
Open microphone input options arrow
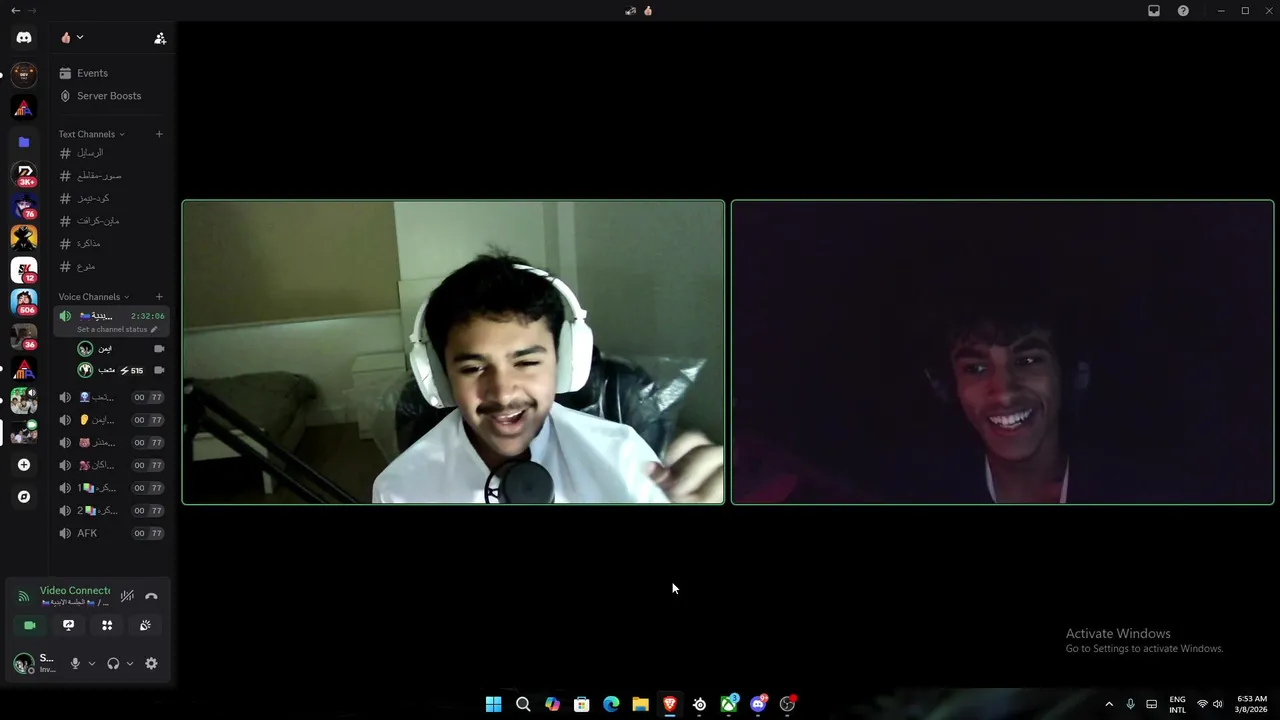(92, 663)
